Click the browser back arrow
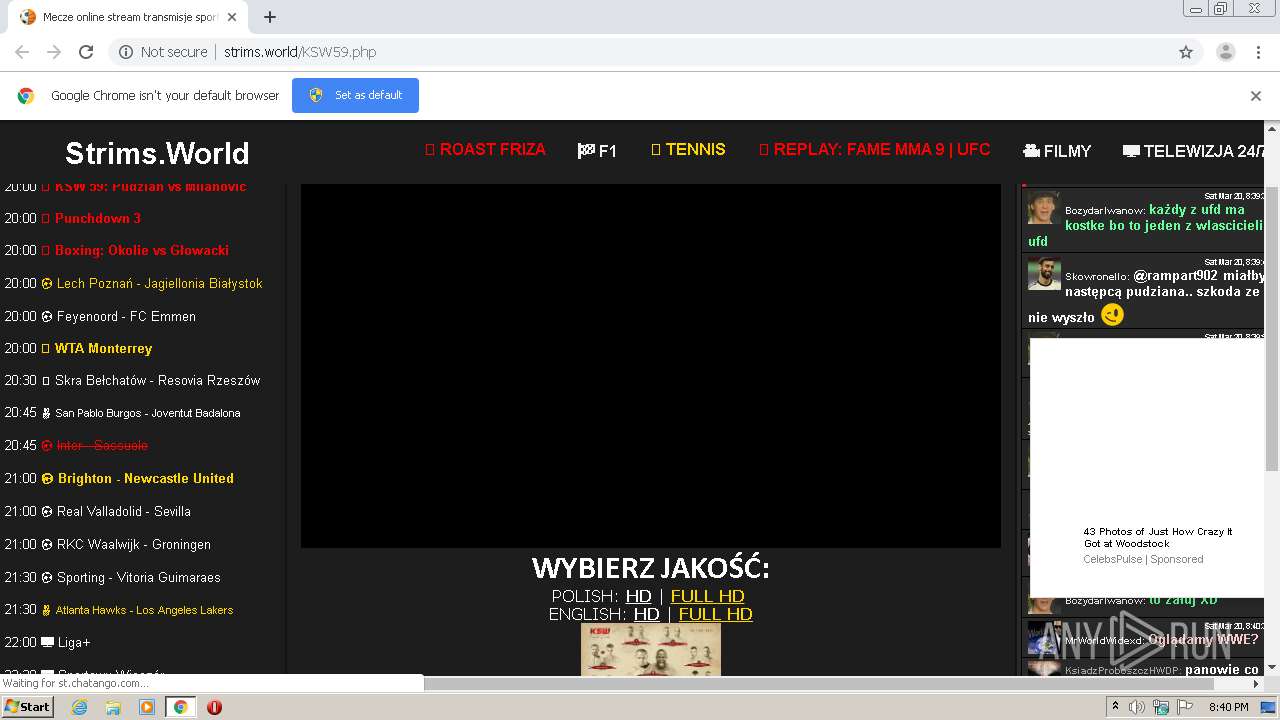Viewport: 1280px width, 720px height. (22, 52)
